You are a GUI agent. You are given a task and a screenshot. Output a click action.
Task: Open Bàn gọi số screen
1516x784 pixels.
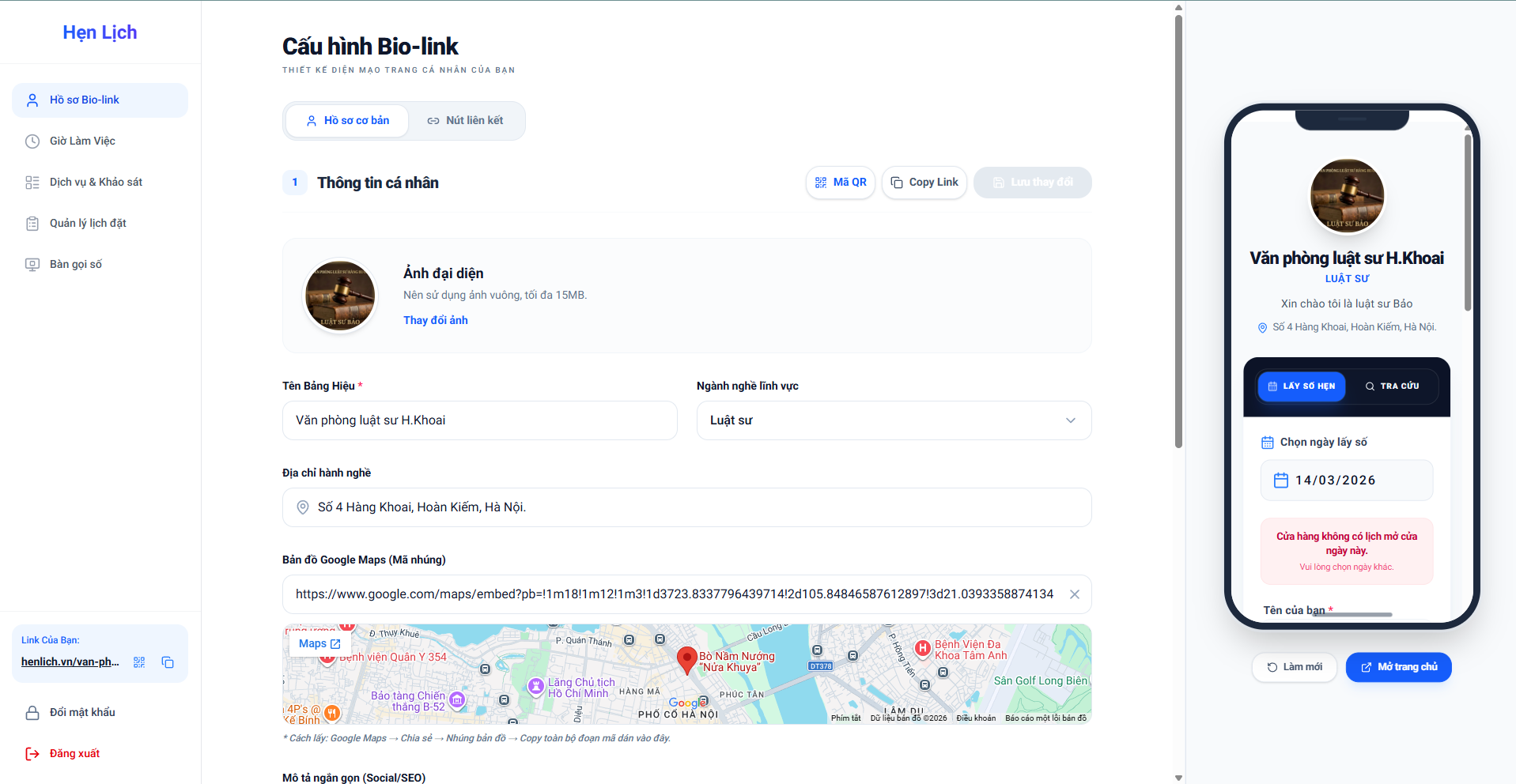76,265
